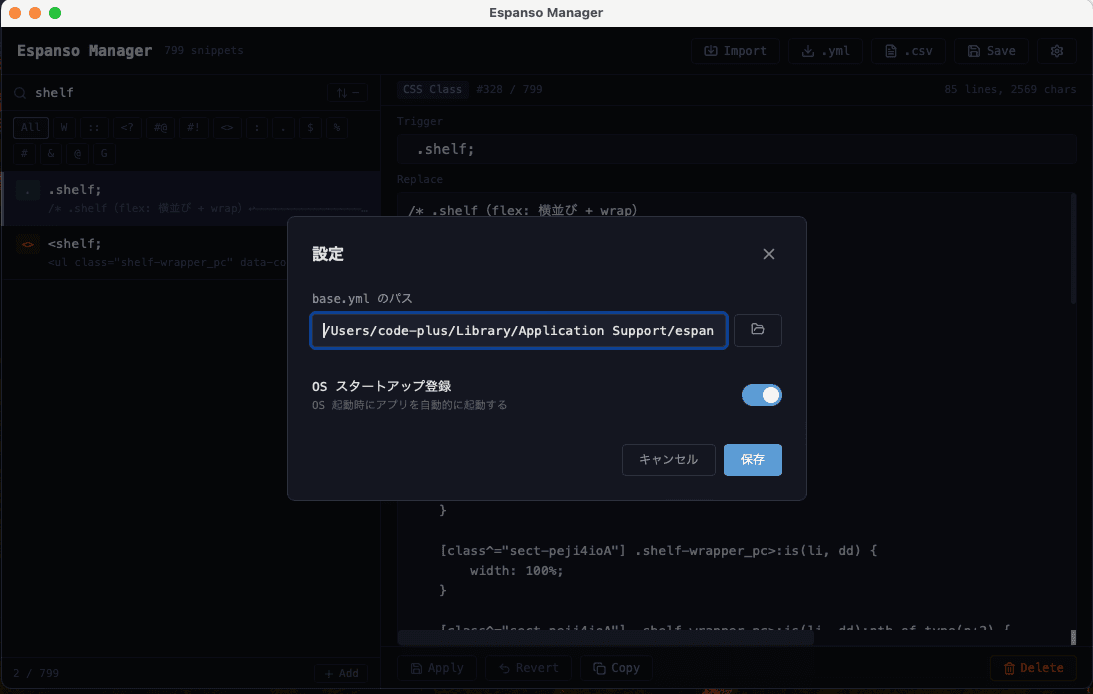1093x694 pixels.
Task: Select the .shelf; snippet row
Action: (192, 199)
